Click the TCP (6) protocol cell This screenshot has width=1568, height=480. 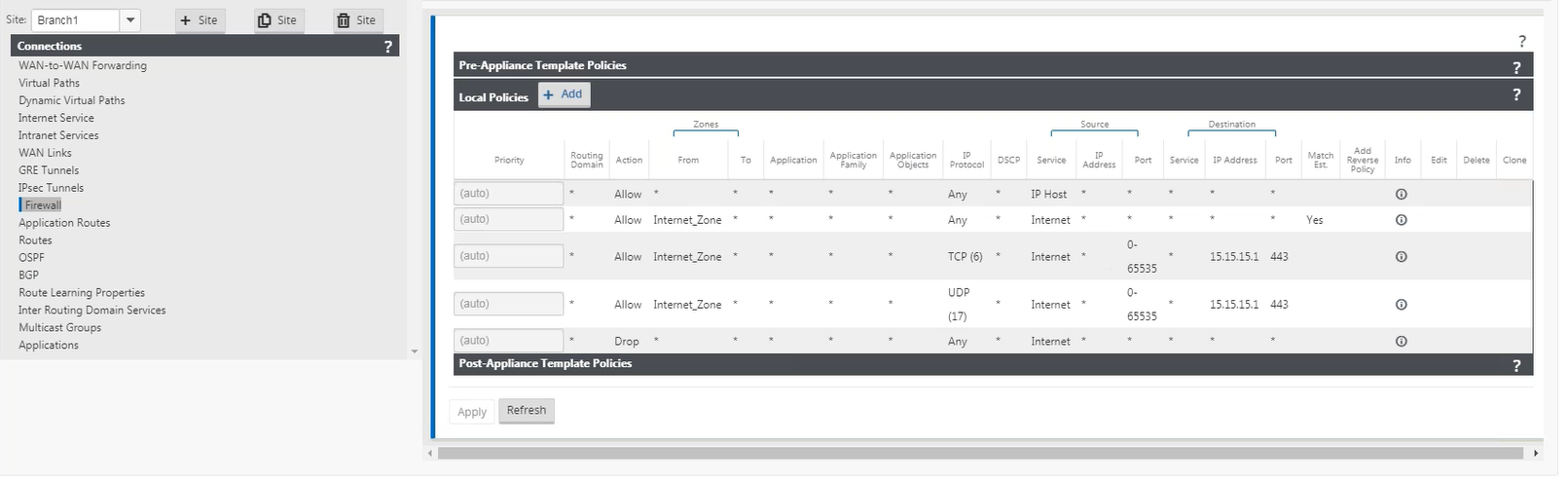pyautogui.click(x=966, y=257)
